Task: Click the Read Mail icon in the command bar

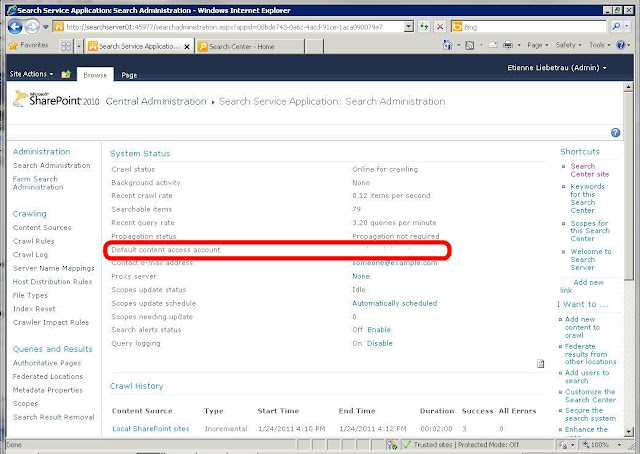Action: point(493,45)
